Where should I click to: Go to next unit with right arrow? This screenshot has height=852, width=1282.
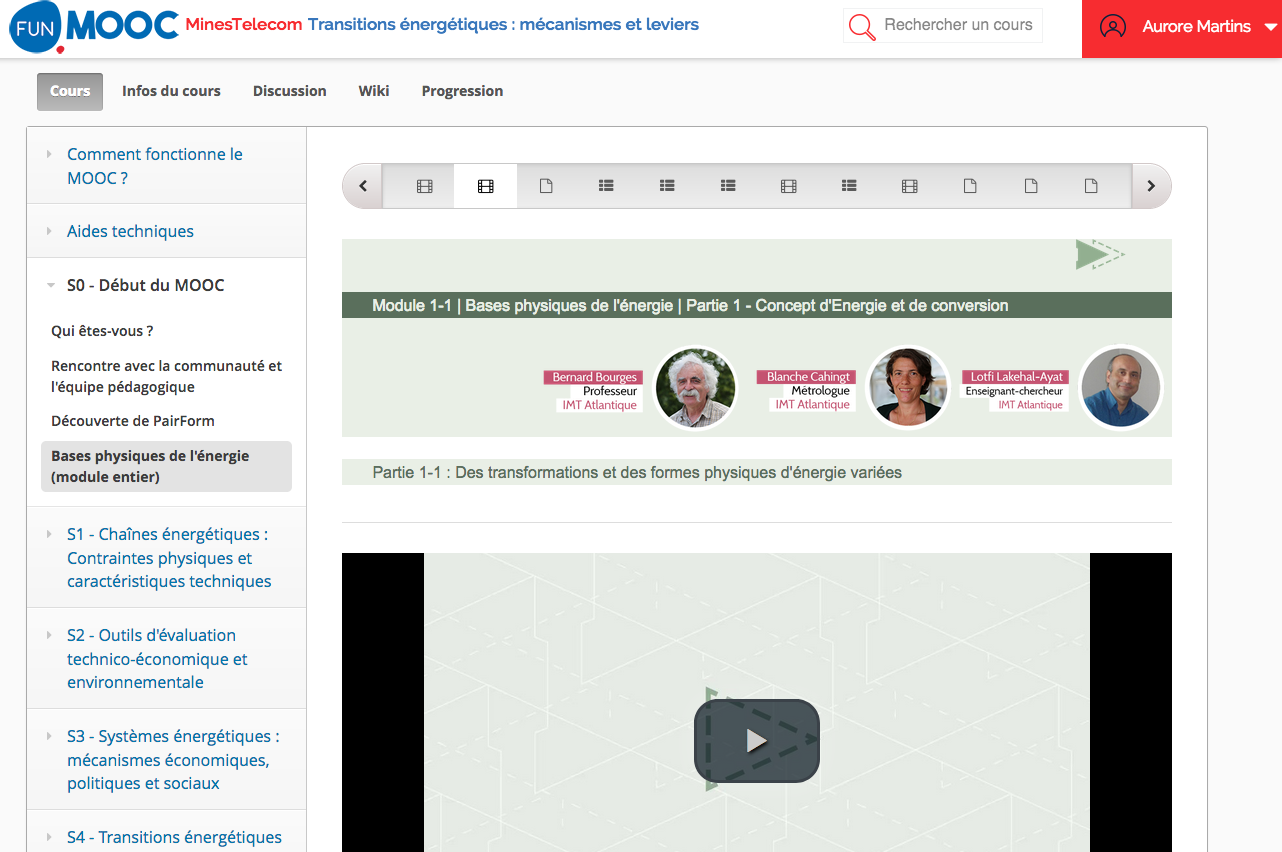[1151, 186]
